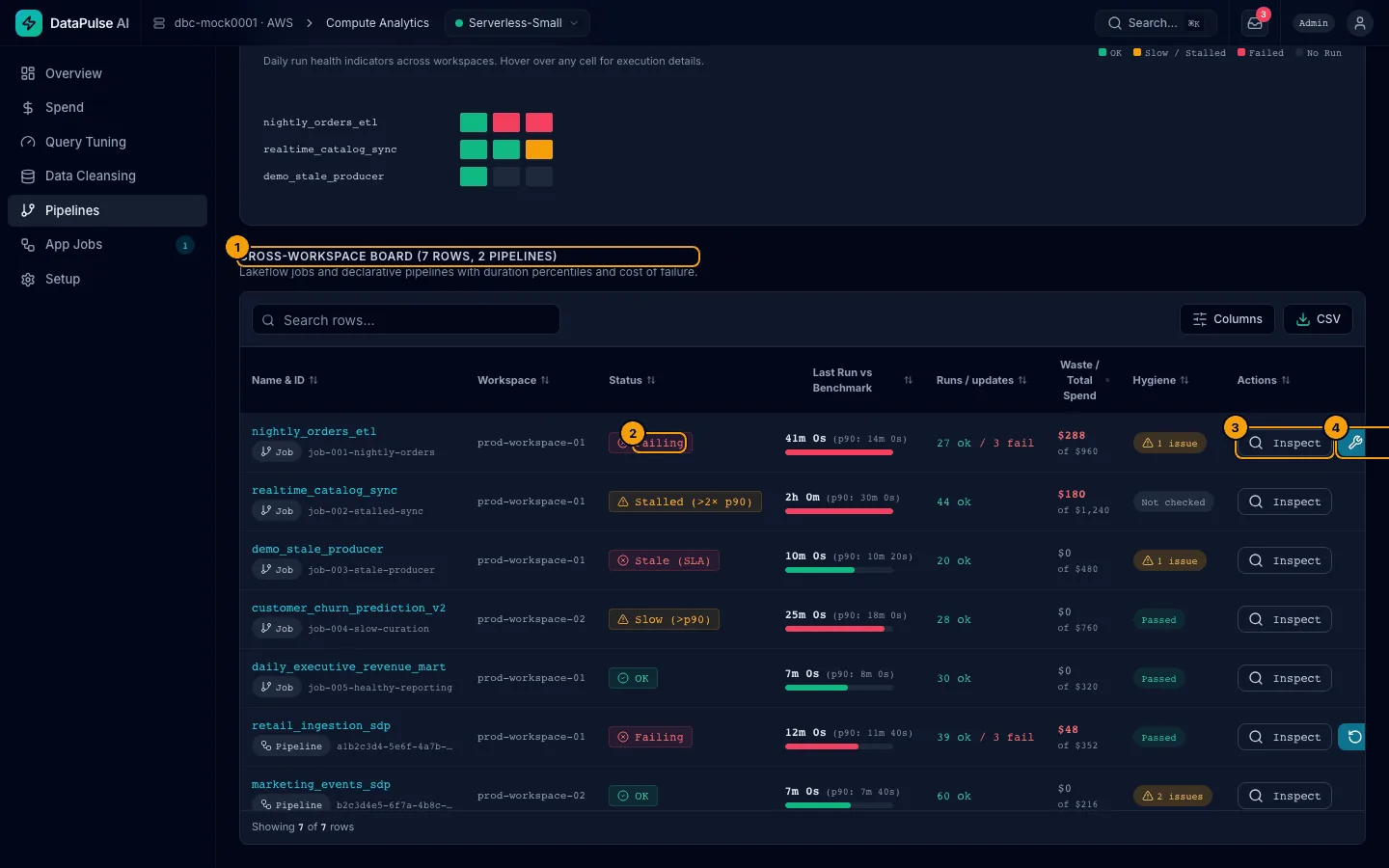Viewport: 1389px width, 868px height.
Task: Open the user profile icon
Action: (x=1360, y=23)
